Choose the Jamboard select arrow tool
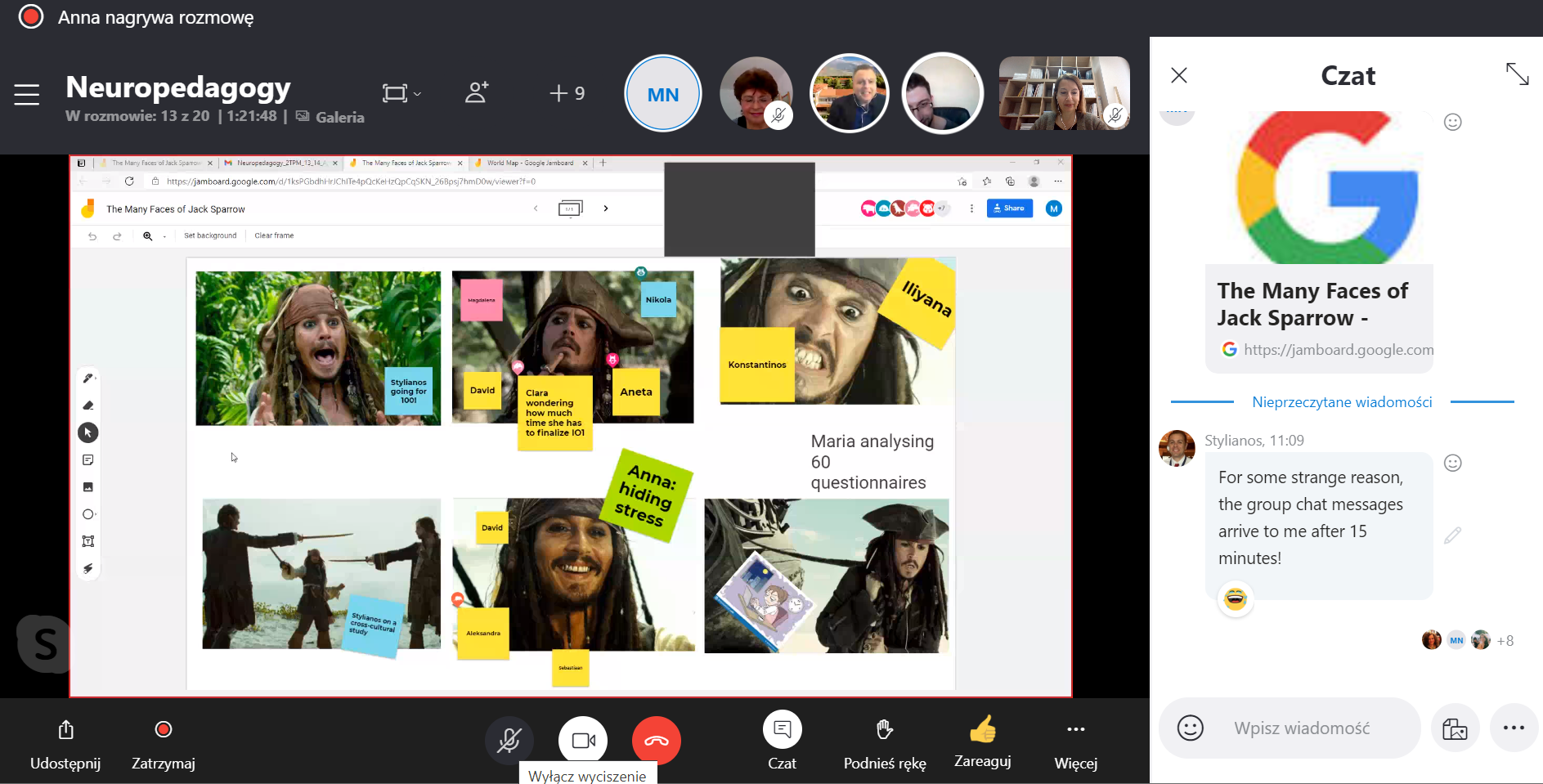Viewport: 1543px width, 784px height. click(x=88, y=432)
